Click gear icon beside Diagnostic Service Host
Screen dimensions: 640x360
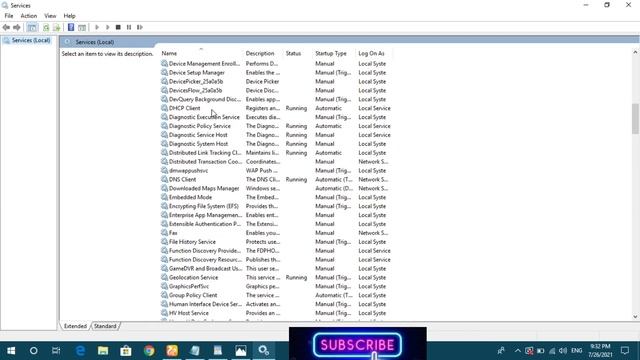click(164, 135)
